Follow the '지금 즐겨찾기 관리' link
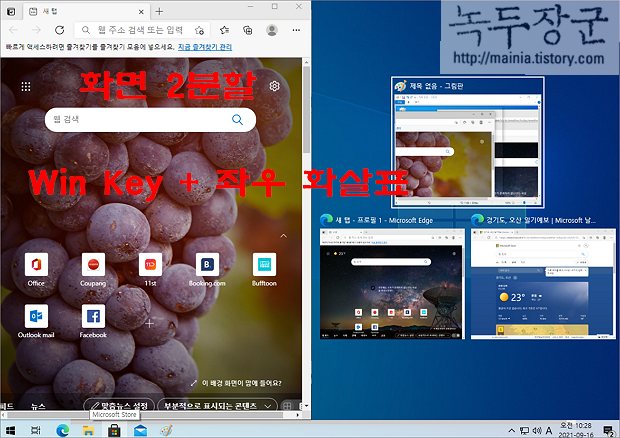This screenshot has width=620, height=438. pyautogui.click(x=205, y=47)
